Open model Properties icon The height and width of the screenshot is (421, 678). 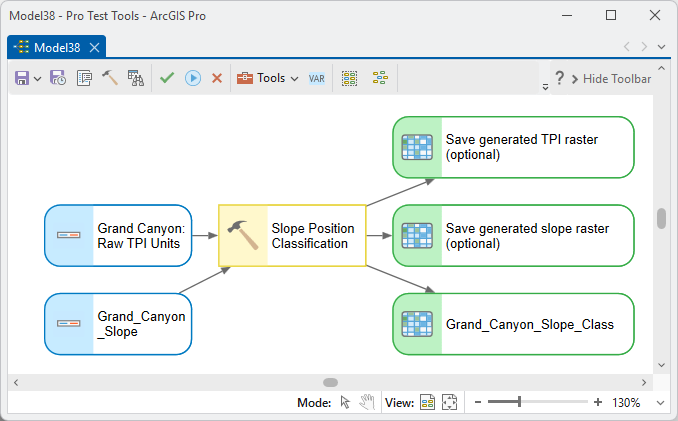click(x=84, y=78)
